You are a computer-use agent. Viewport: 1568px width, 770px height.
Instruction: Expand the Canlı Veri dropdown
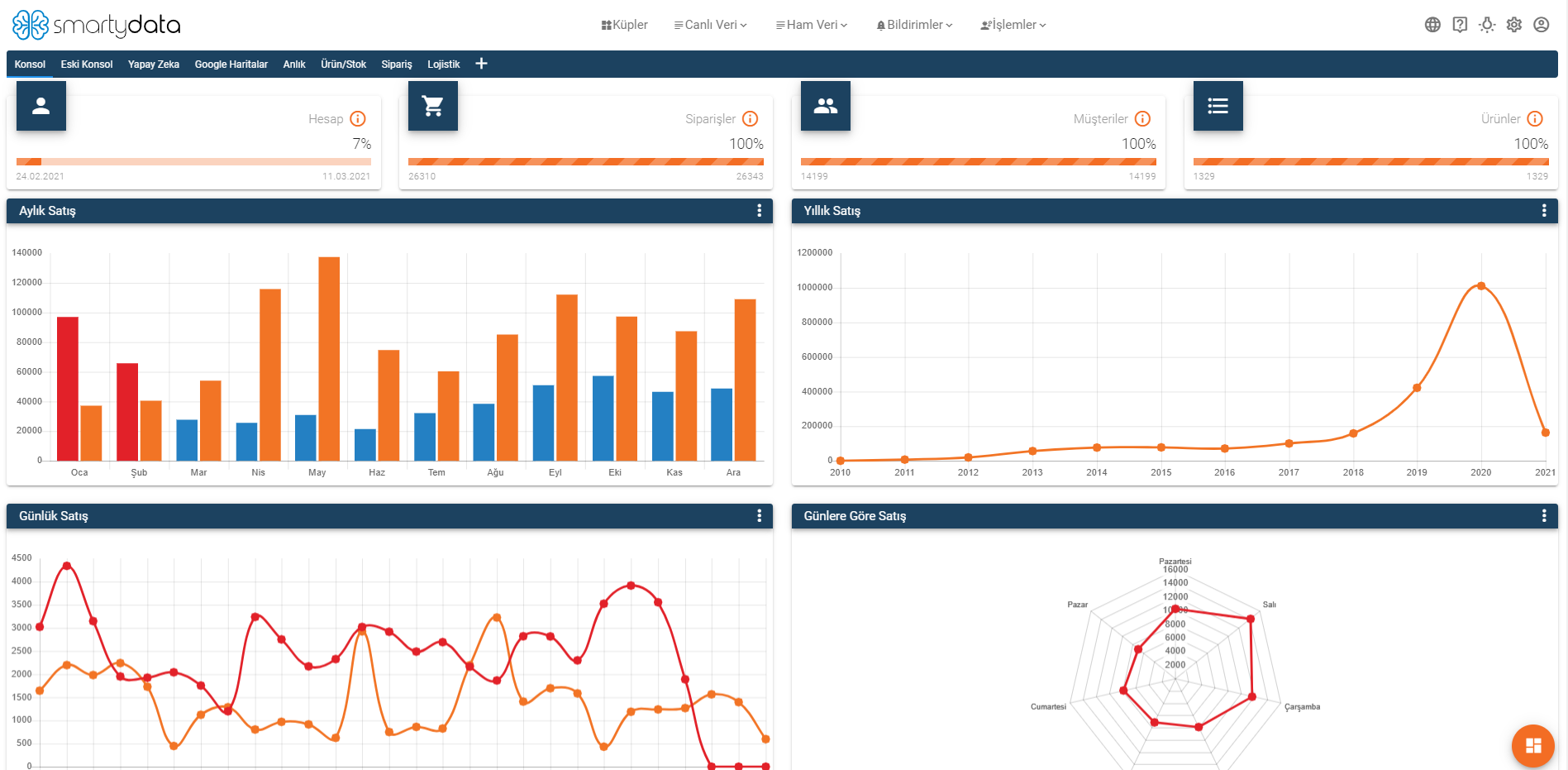[x=711, y=25]
